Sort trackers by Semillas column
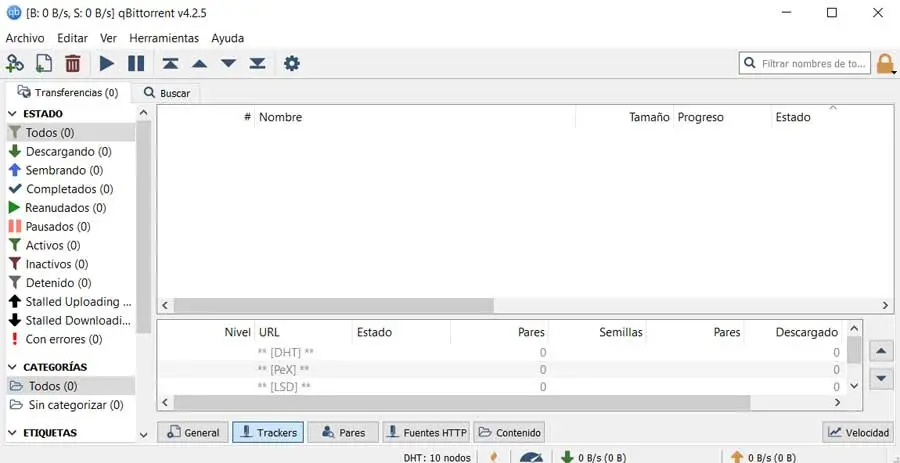 tap(597, 332)
